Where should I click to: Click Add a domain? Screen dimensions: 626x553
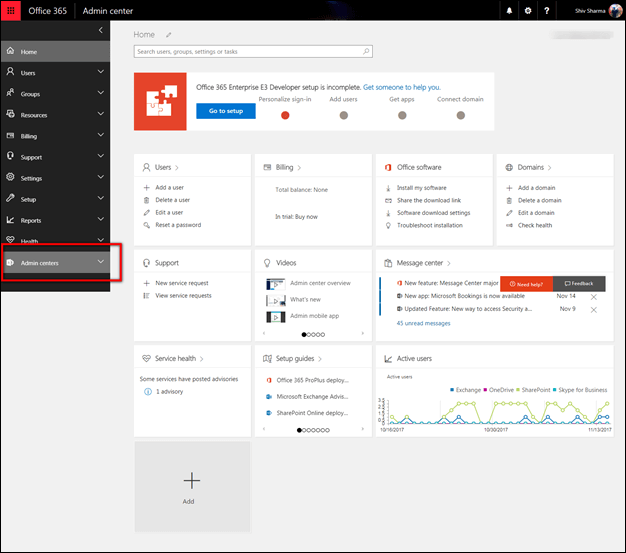(x=537, y=188)
